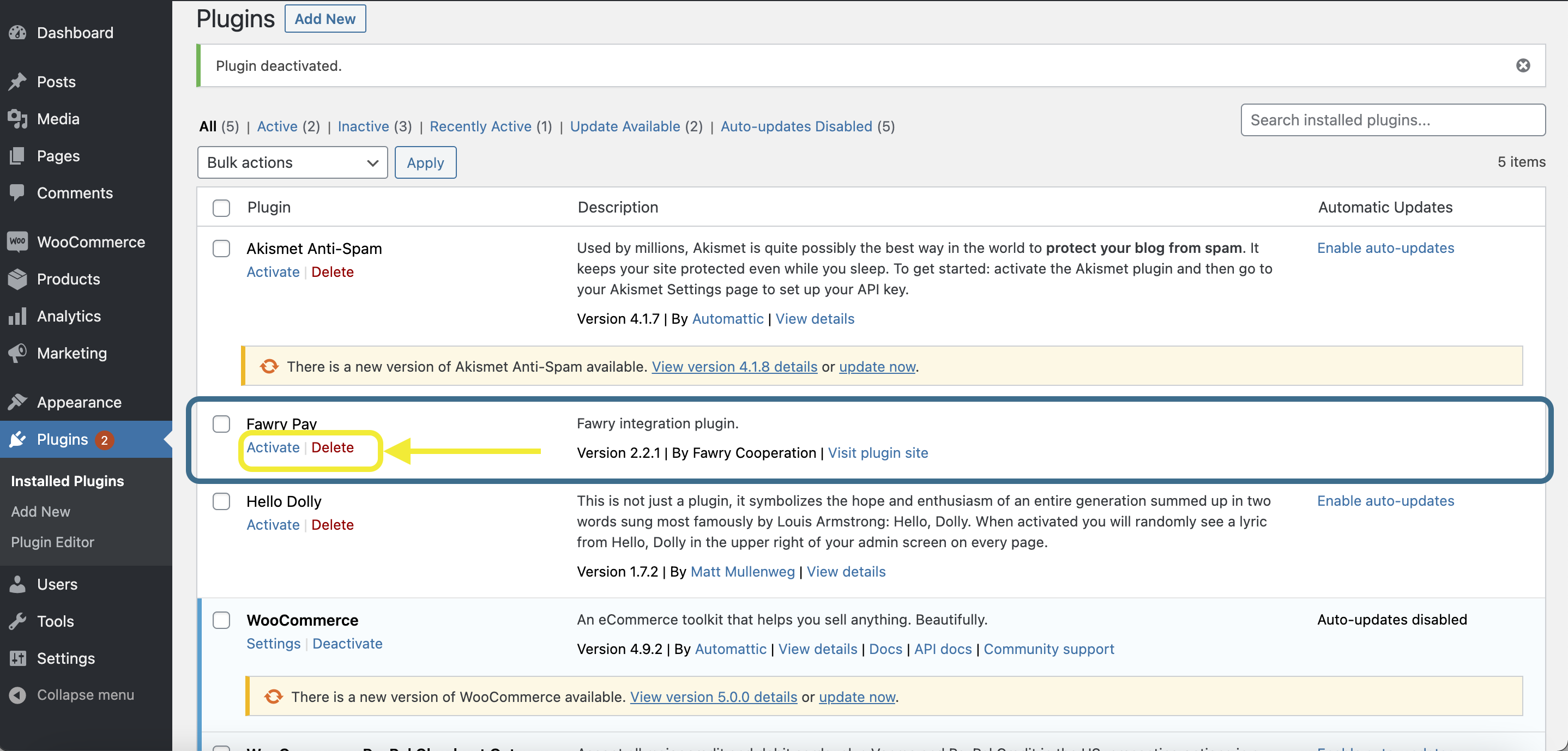Filter plugins by Active tab

tap(277, 126)
